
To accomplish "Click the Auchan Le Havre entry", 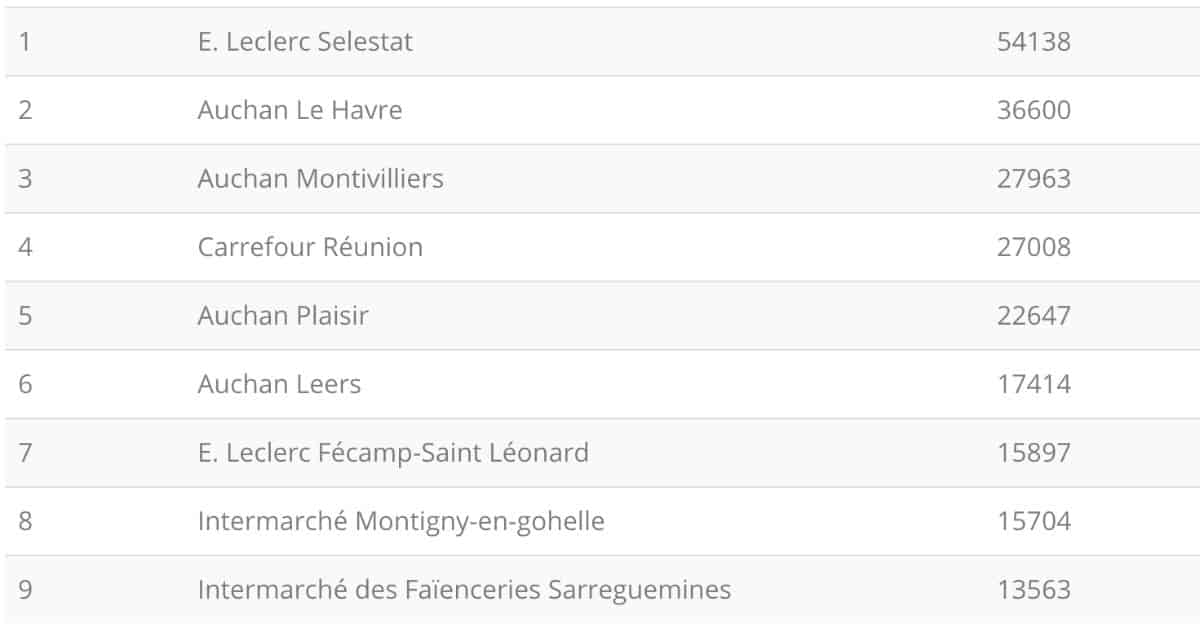I will 300,110.
